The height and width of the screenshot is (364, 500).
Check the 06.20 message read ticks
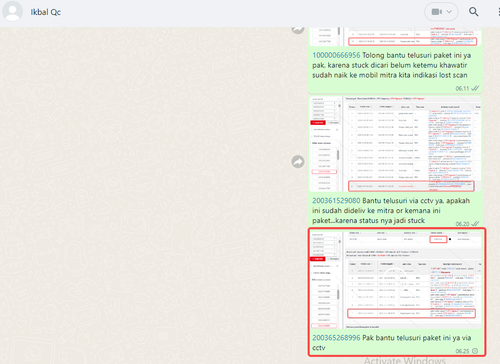click(x=475, y=224)
